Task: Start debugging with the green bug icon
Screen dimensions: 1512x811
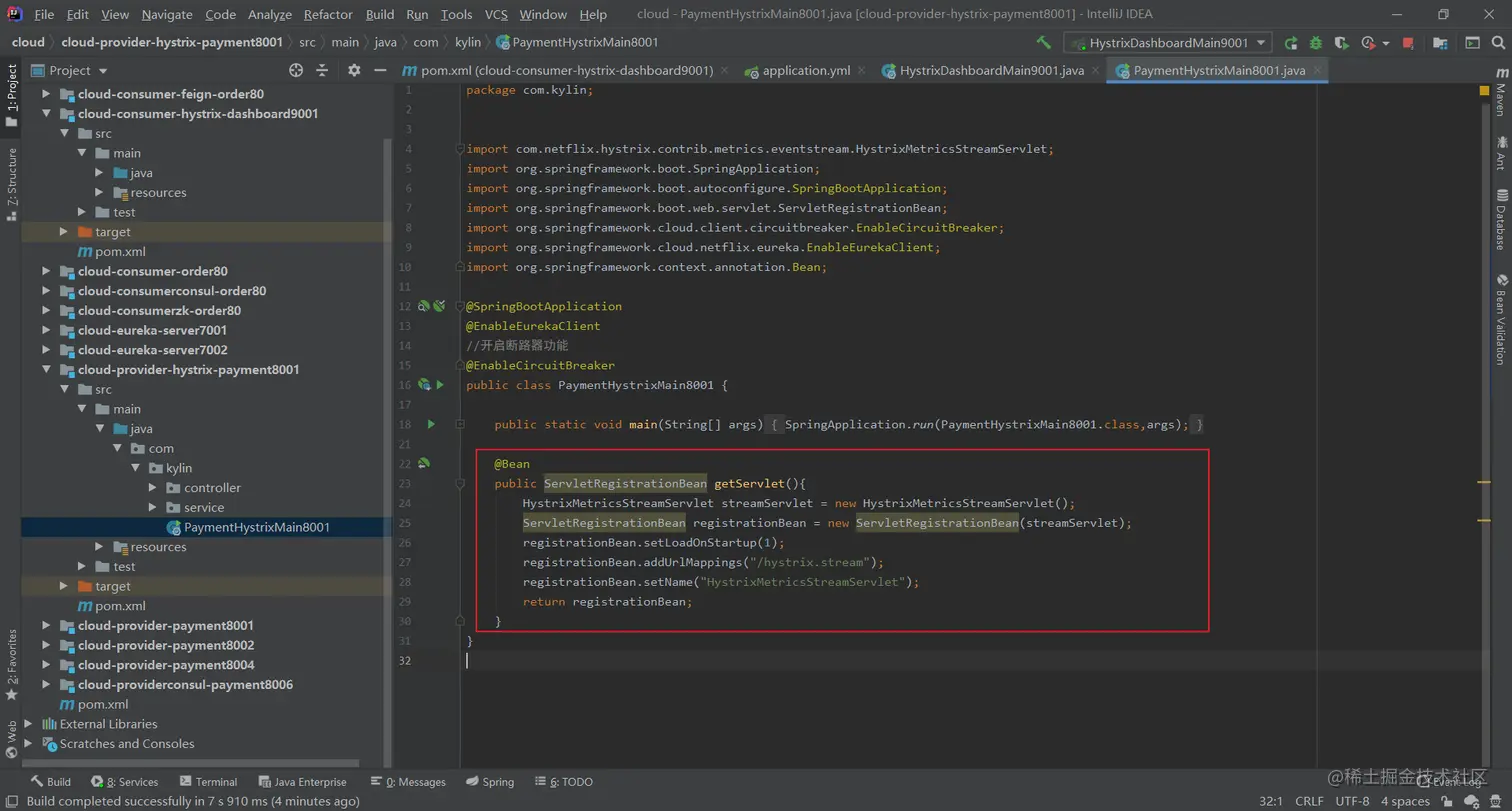Action: point(1316,43)
